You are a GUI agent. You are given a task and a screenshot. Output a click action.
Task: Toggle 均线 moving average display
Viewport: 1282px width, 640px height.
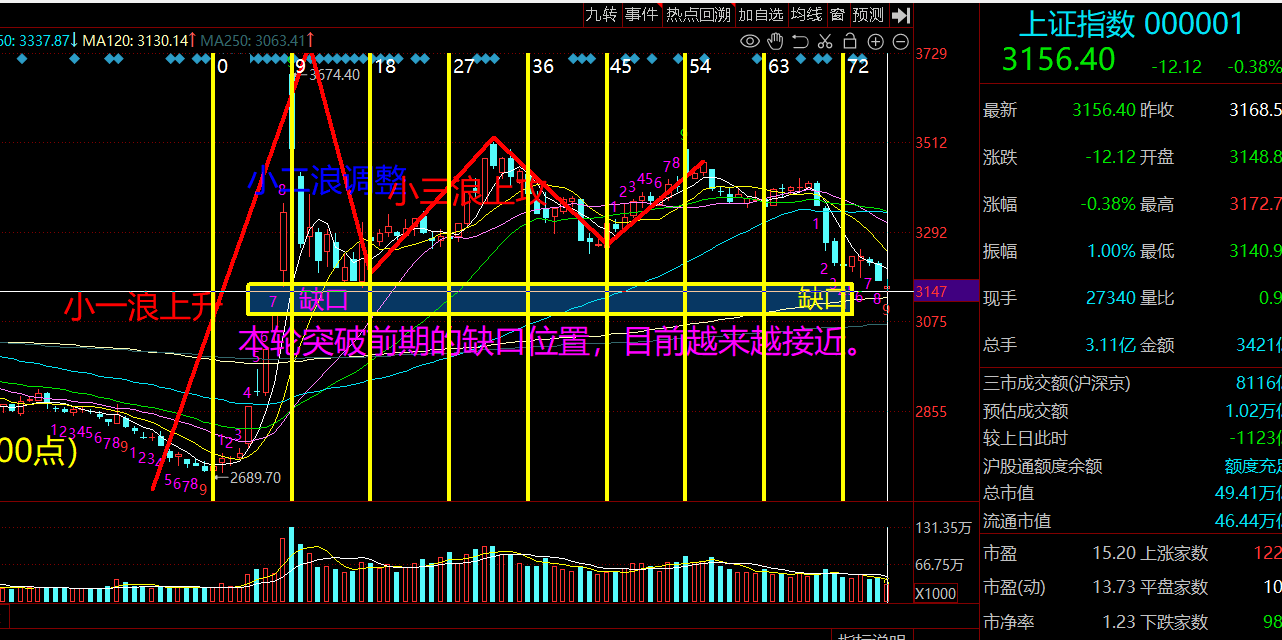806,15
